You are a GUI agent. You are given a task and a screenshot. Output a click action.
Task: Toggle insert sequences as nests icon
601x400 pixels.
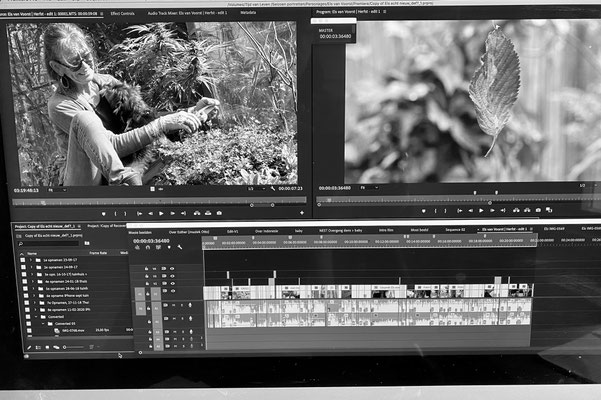tap(137, 248)
